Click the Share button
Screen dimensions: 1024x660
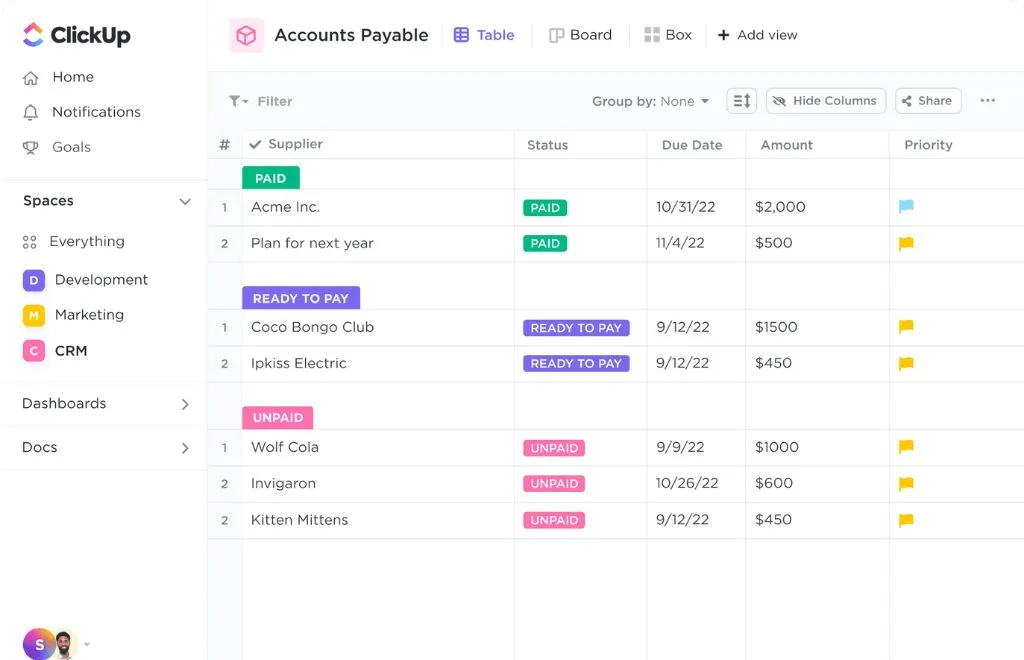927,101
